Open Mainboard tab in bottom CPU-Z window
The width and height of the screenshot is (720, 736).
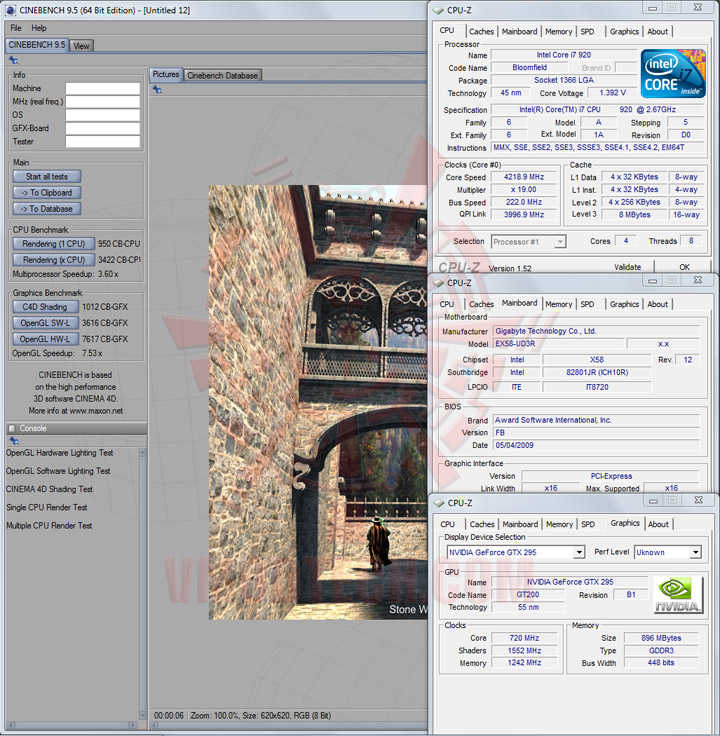tap(520, 524)
